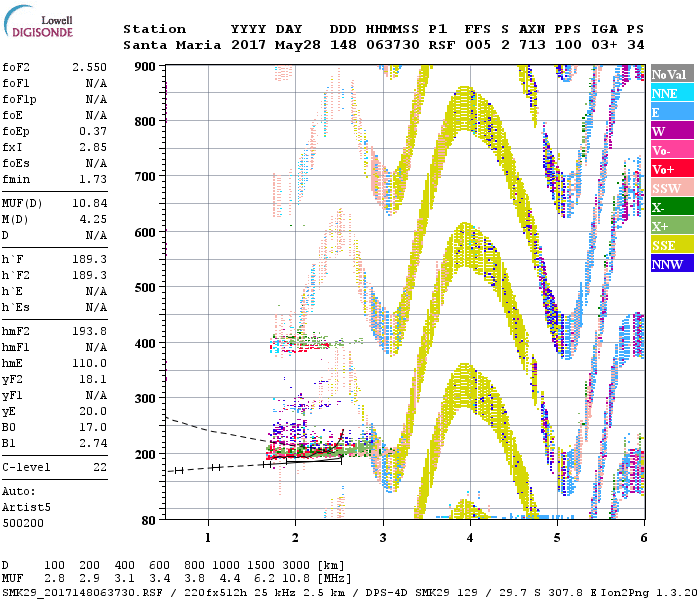The image size is (700, 600).
Task: Select the NoVal legend swatch
Action: coord(672,74)
